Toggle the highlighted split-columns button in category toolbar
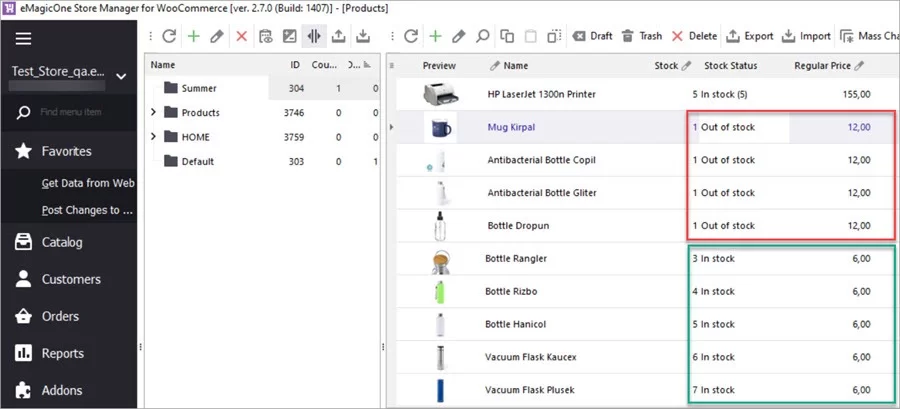 pos(314,36)
